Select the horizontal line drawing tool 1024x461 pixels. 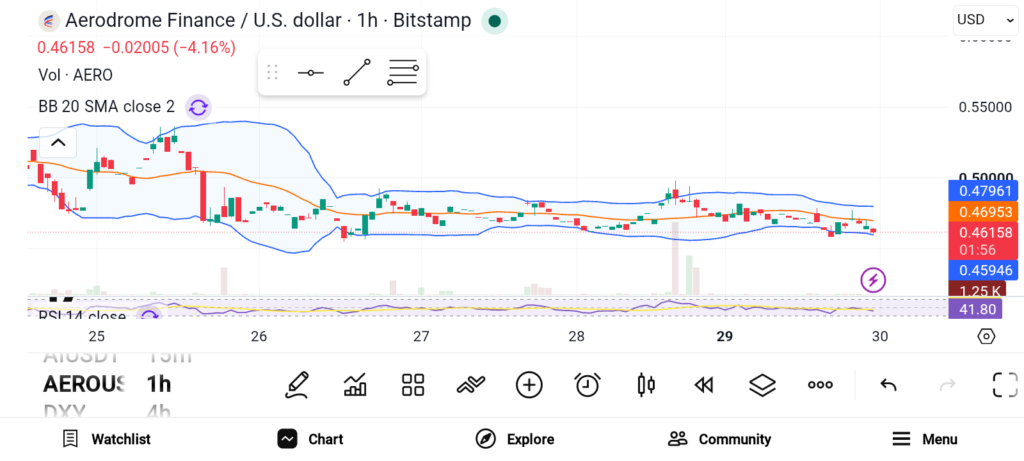point(311,72)
